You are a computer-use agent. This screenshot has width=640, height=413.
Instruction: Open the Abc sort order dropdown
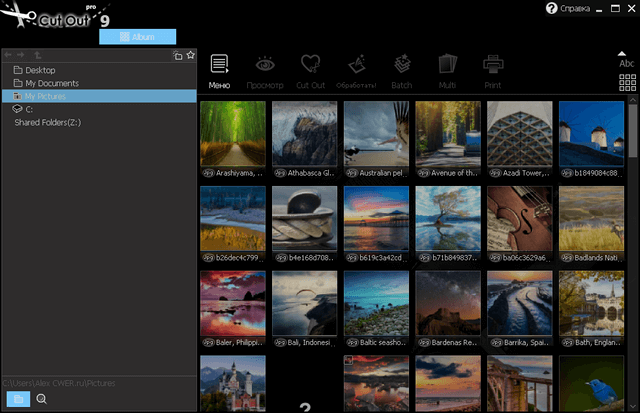[x=627, y=60]
